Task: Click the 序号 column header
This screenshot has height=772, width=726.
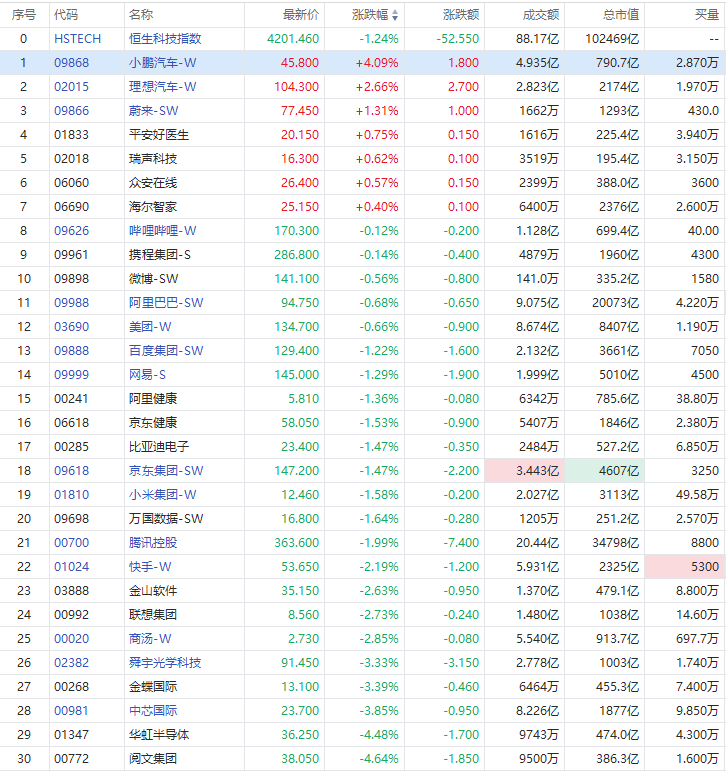Action: (x=24, y=15)
